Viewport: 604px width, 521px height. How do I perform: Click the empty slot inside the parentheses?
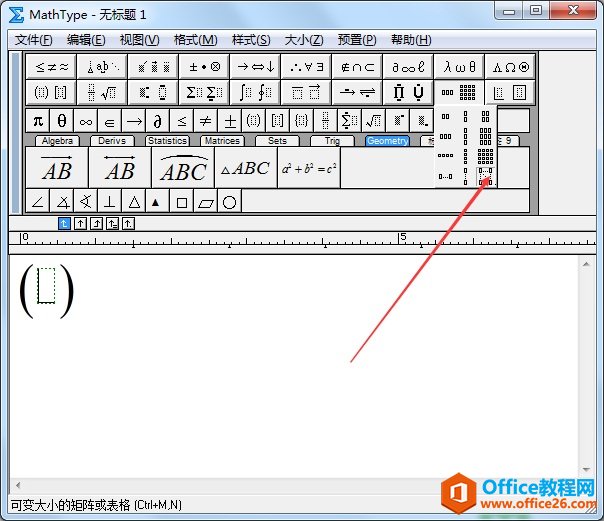pos(46,286)
